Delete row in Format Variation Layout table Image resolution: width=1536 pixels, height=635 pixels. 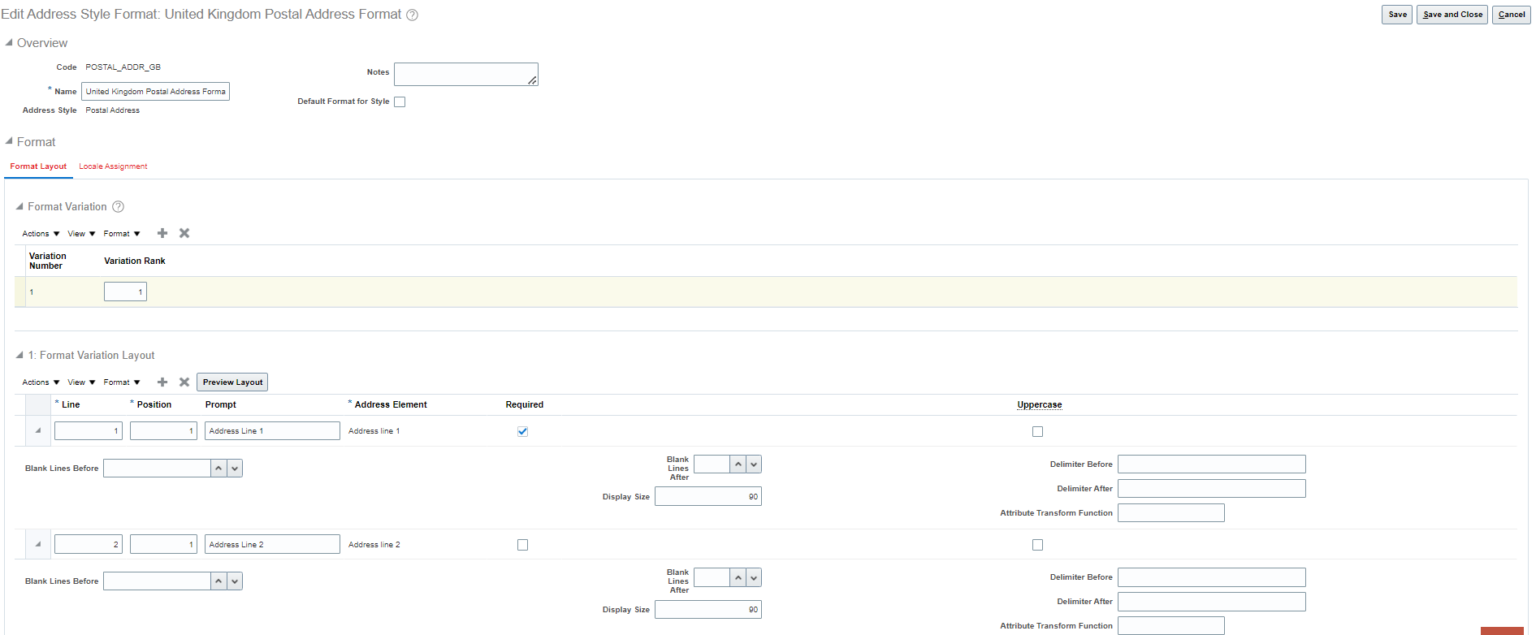coord(184,382)
